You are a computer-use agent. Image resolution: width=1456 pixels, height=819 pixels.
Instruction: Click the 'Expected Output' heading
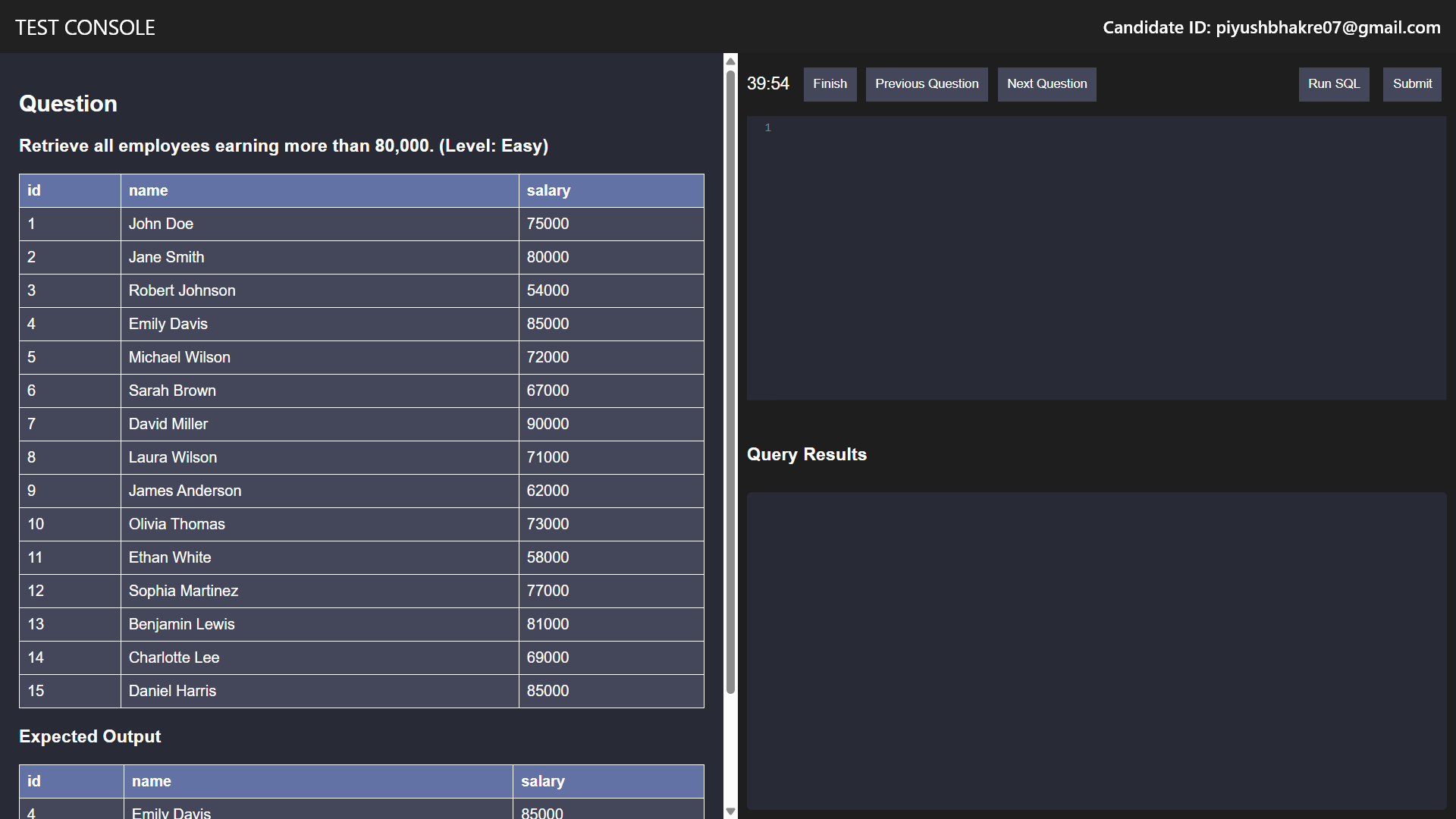click(x=90, y=737)
